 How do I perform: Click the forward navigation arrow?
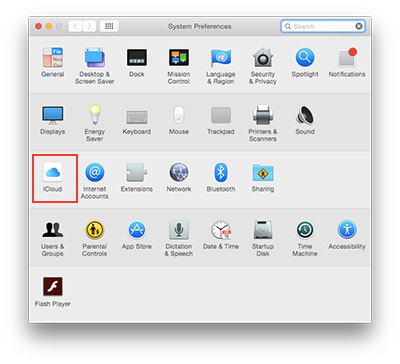[x=89, y=26]
